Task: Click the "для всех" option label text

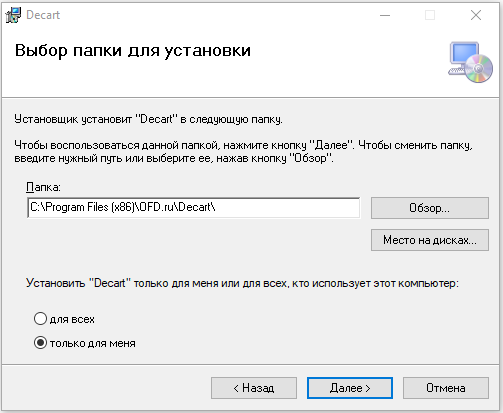Action: coord(72,319)
